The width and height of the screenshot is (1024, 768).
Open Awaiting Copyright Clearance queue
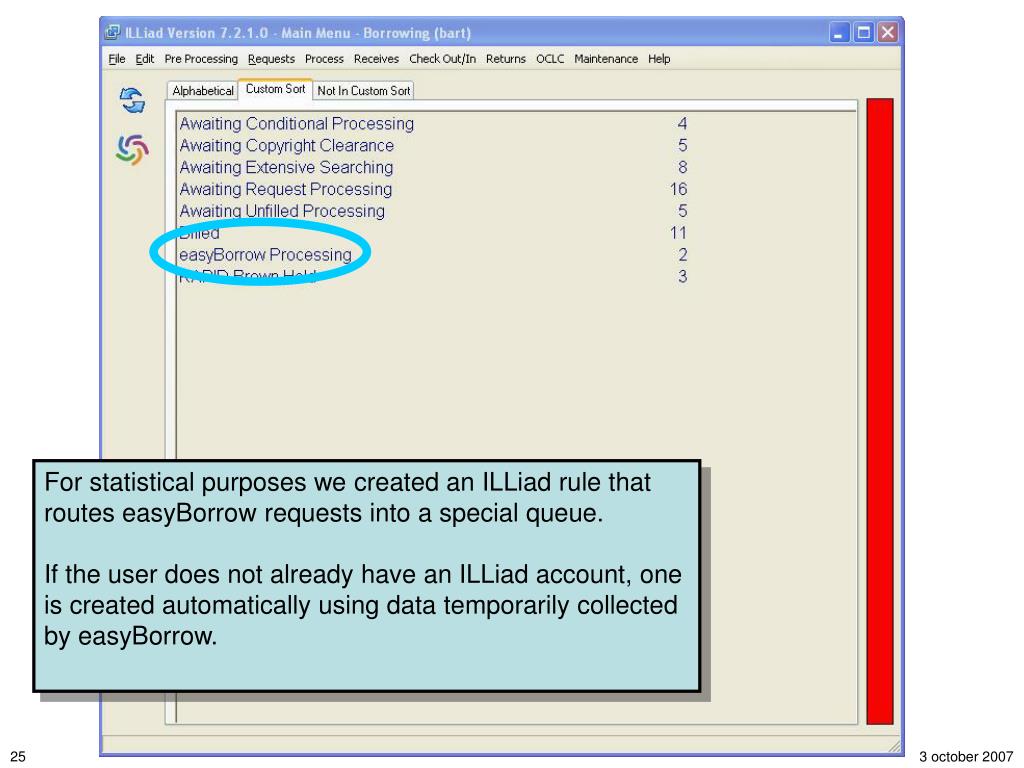[287, 145]
